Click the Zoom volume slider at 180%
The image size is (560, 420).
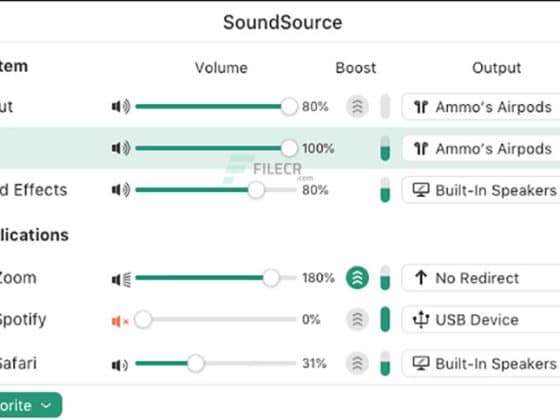point(216,278)
